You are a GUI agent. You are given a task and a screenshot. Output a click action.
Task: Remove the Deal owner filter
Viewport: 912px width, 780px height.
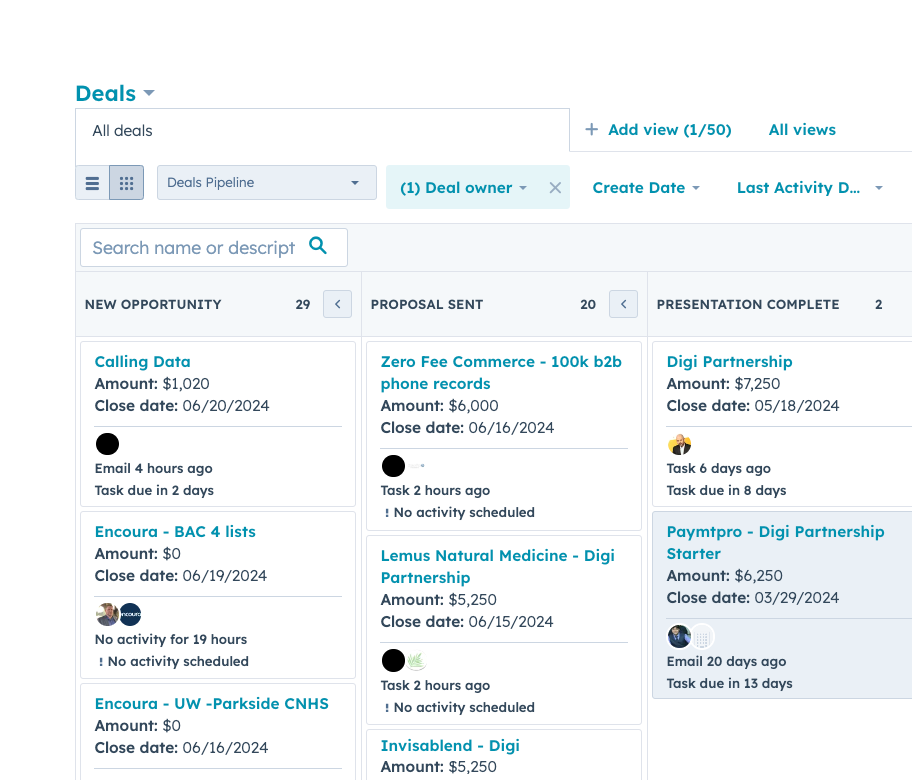pyautogui.click(x=555, y=187)
